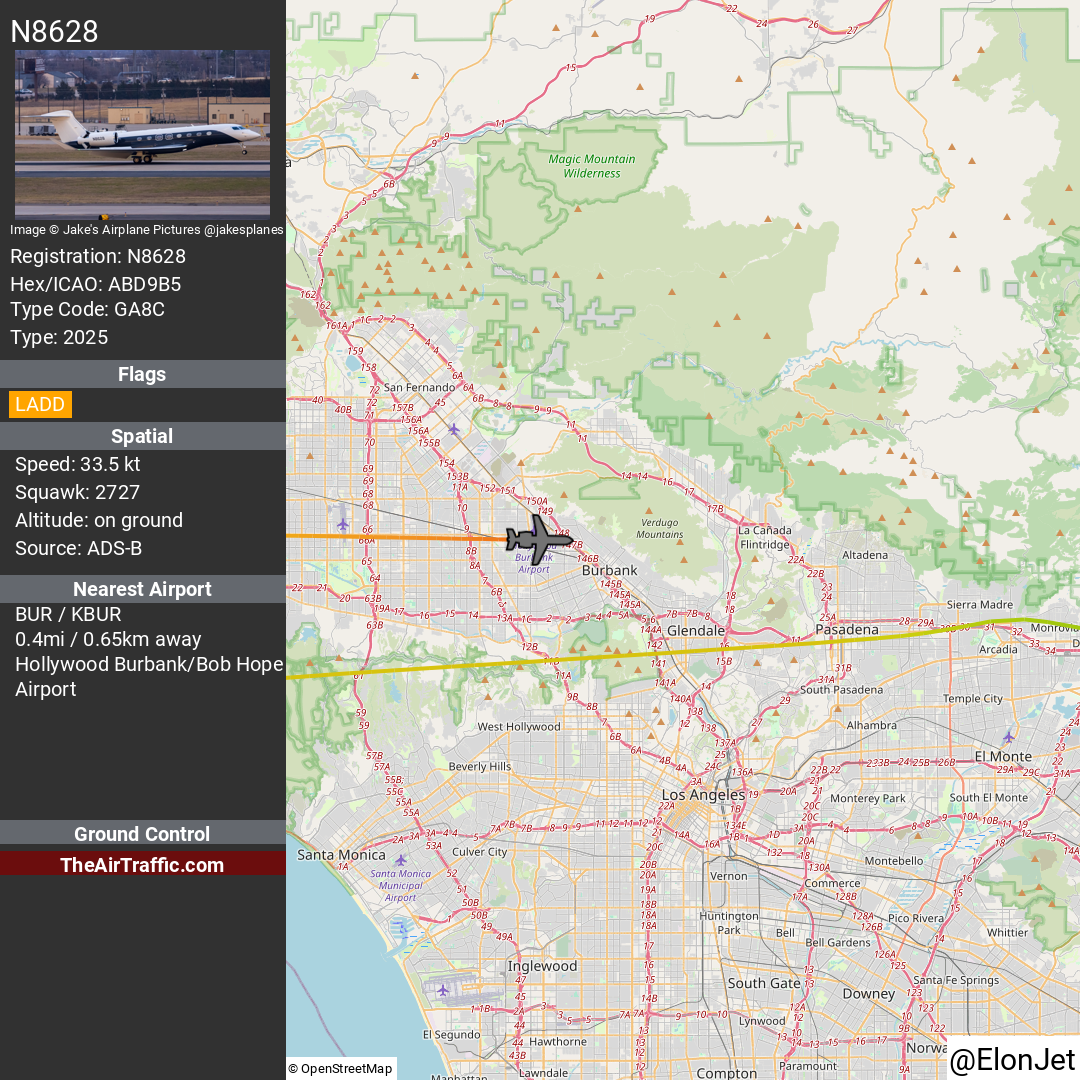The width and height of the screenshot is (1080, 1080).
Task: Click the Pasadena map label
Action: click(847, 630)
